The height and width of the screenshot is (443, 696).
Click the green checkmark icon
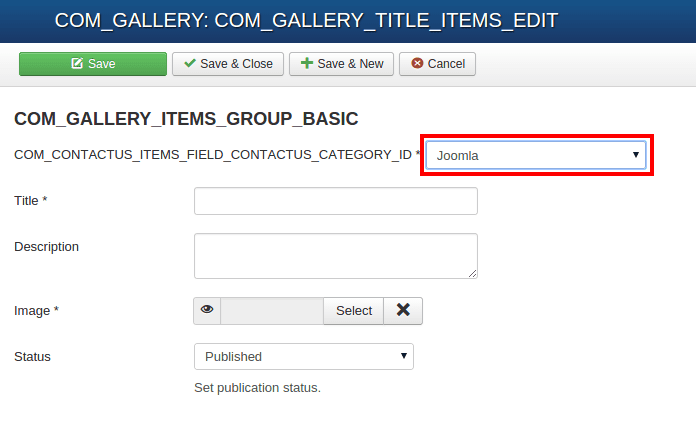click(x=190, y=63)
